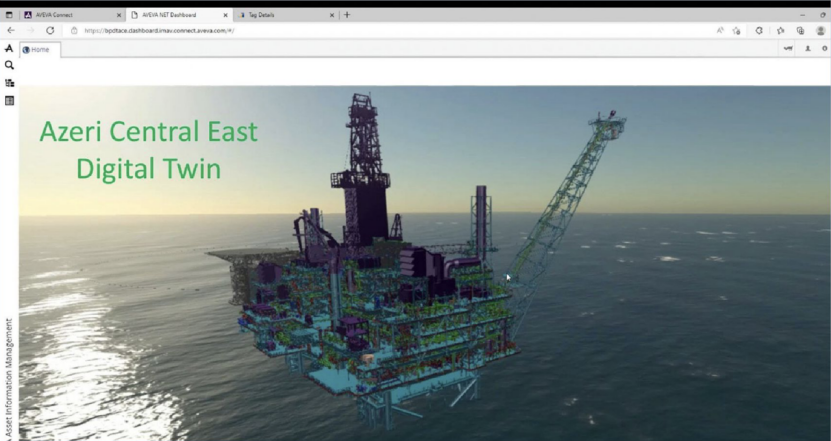831x441 pixels.
Task: Add page to favorites with star-plus icon
Action: click(x=736, y=31)
